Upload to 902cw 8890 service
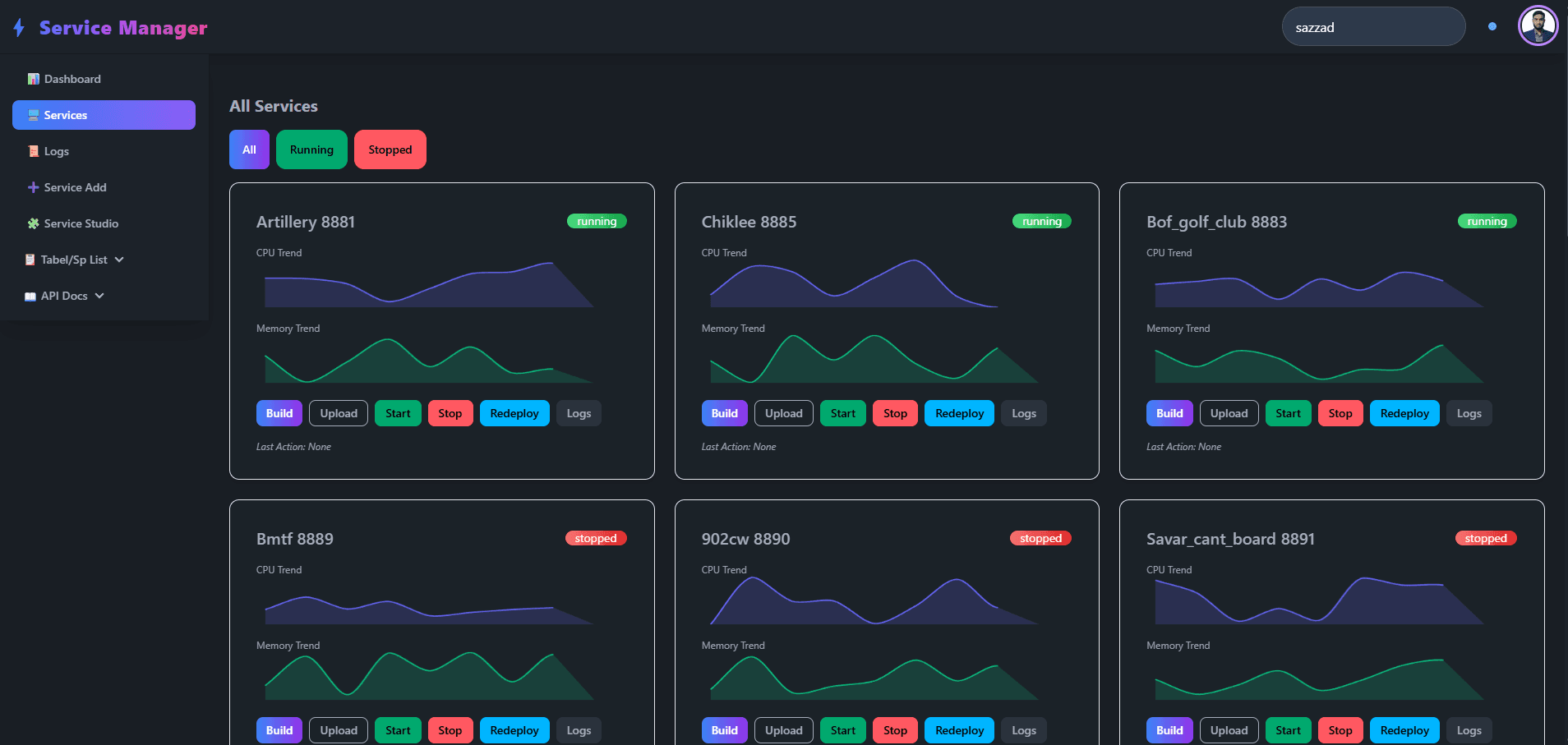 point(784,730)
